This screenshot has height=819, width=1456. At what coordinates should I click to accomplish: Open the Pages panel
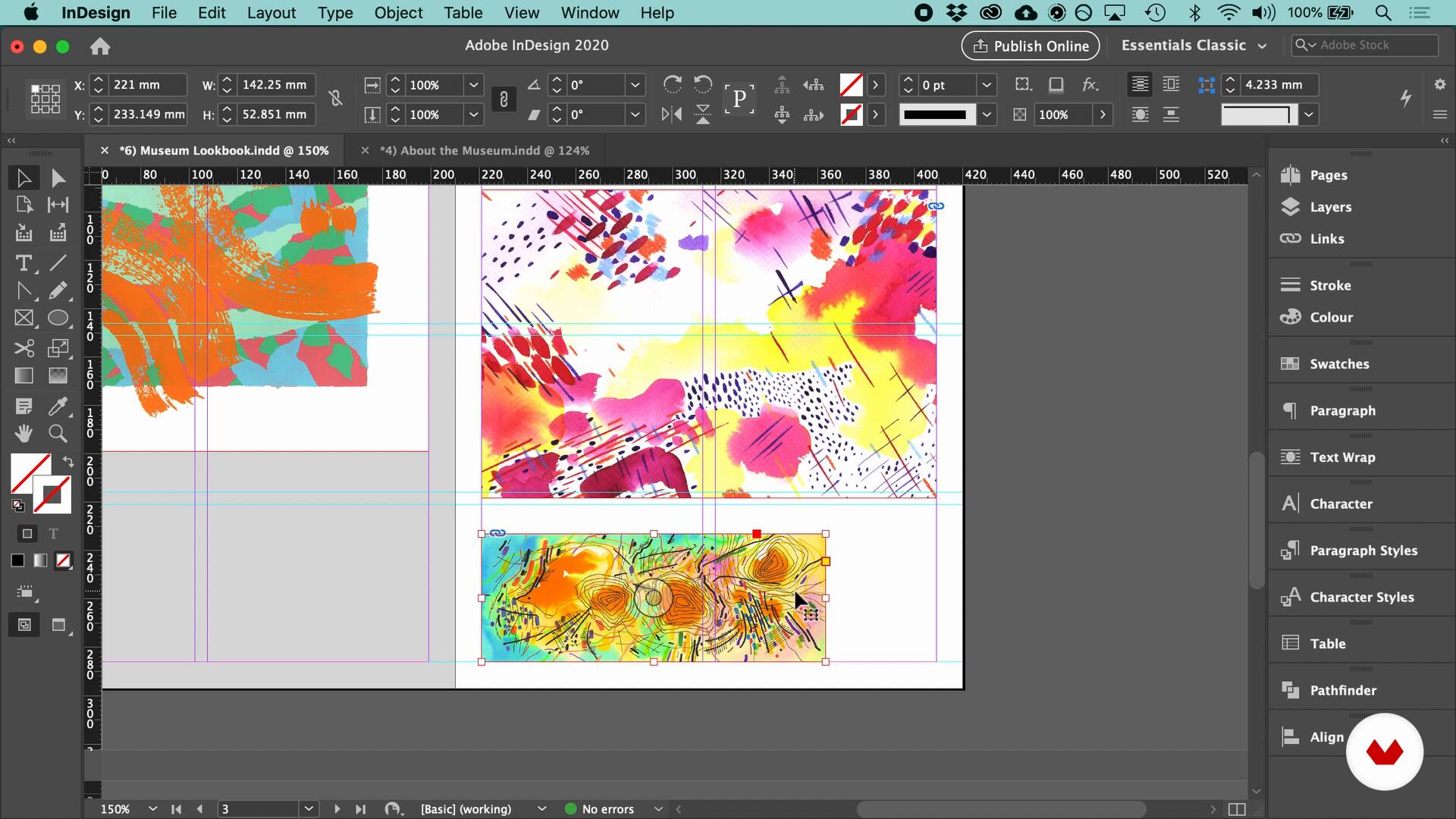(x=1328, y=175)
